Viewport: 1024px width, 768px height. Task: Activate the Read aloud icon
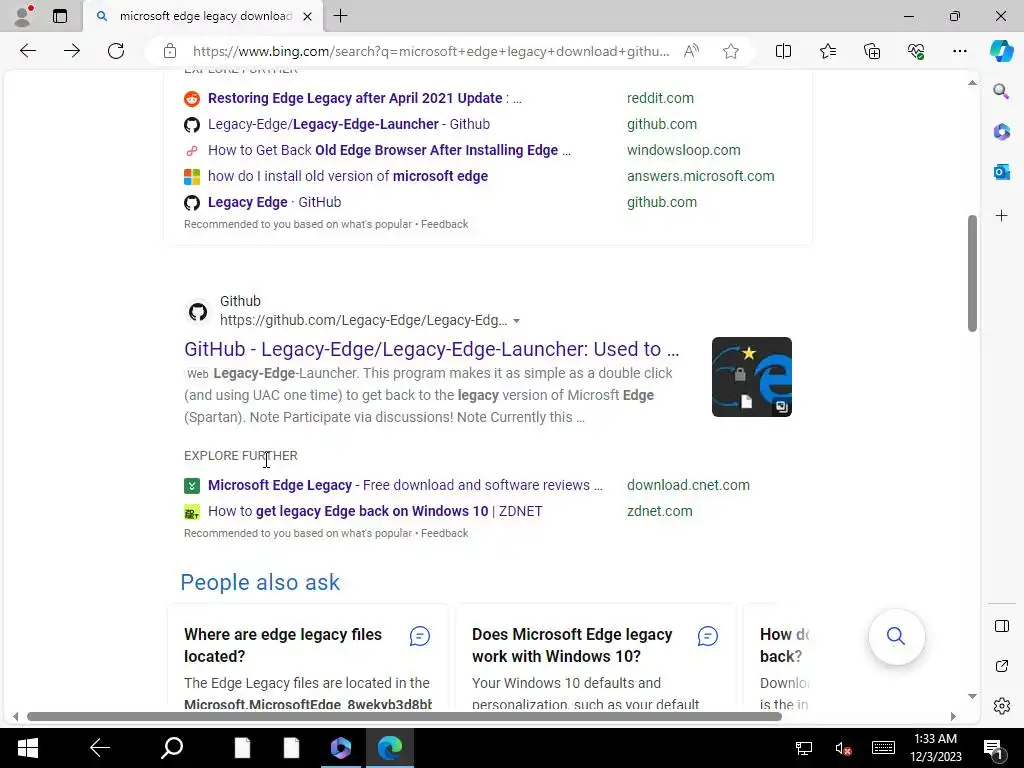[691, 51]
